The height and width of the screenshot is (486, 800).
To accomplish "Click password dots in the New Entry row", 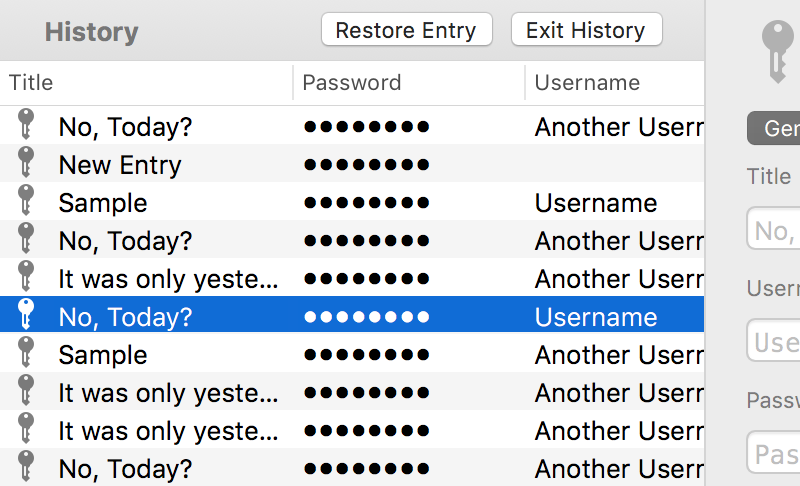I will [x=366, y=165].
